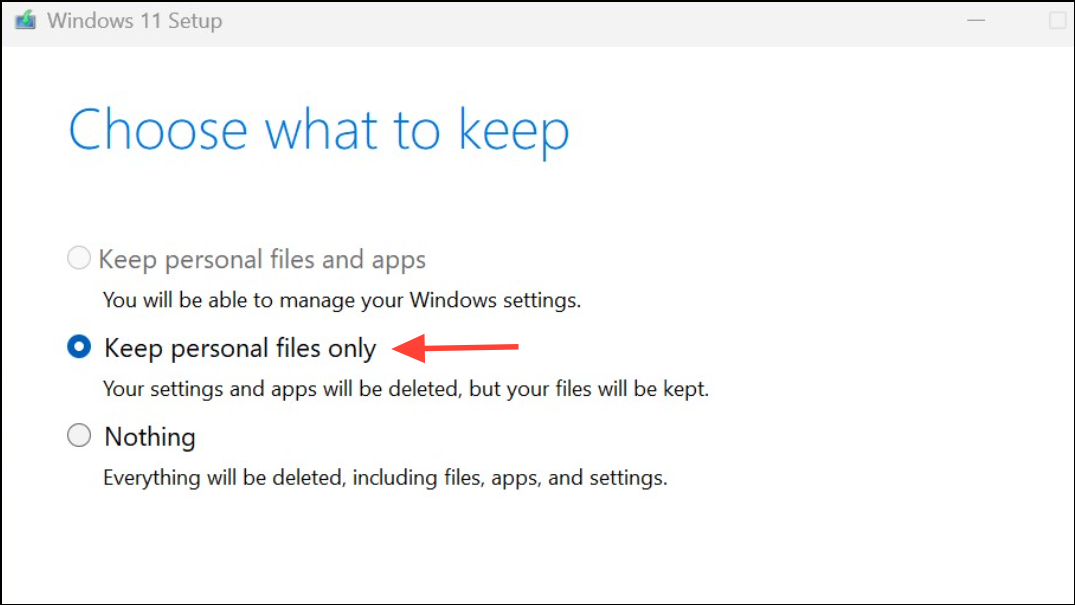Click "including files, apps, and settings" text

[509, 477]
